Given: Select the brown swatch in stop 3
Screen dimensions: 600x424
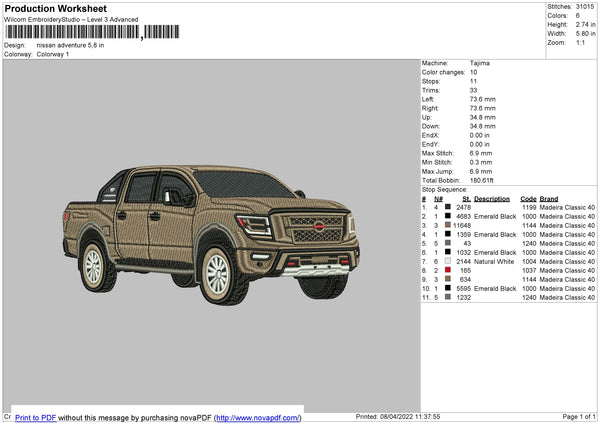Looking at the screenshot, I should (x=447, y=225).
